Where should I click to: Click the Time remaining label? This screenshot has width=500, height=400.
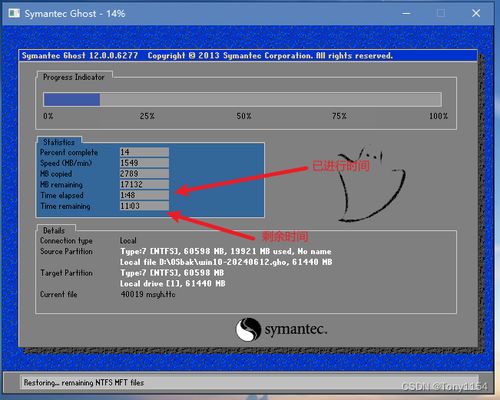(x=65, y=206)
